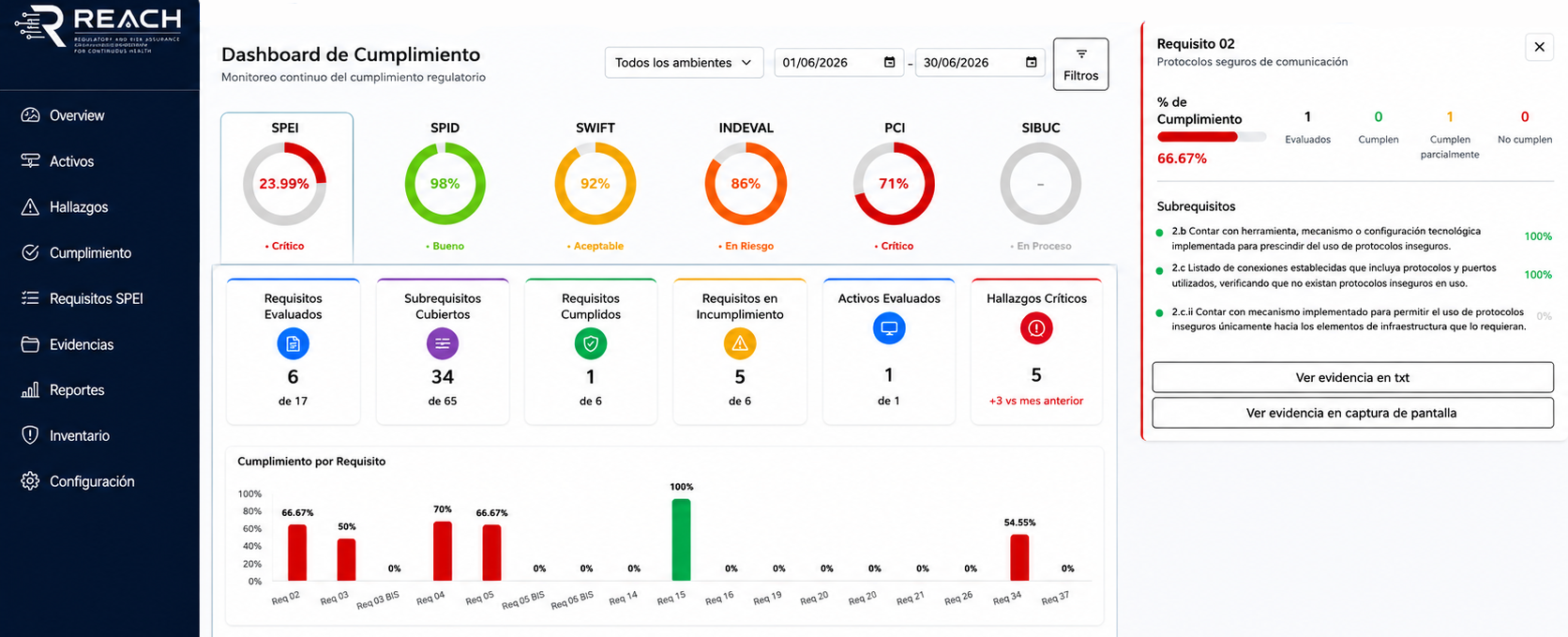Click the Requisitos Evaluados card

tap(293, 351)
